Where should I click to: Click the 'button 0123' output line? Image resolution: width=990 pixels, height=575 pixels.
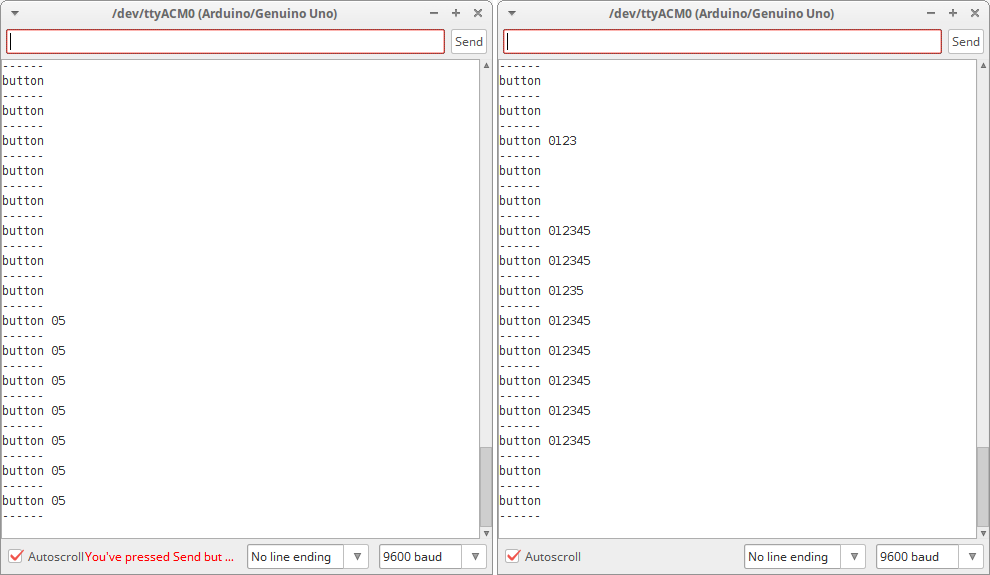click(x=538, y=141)
